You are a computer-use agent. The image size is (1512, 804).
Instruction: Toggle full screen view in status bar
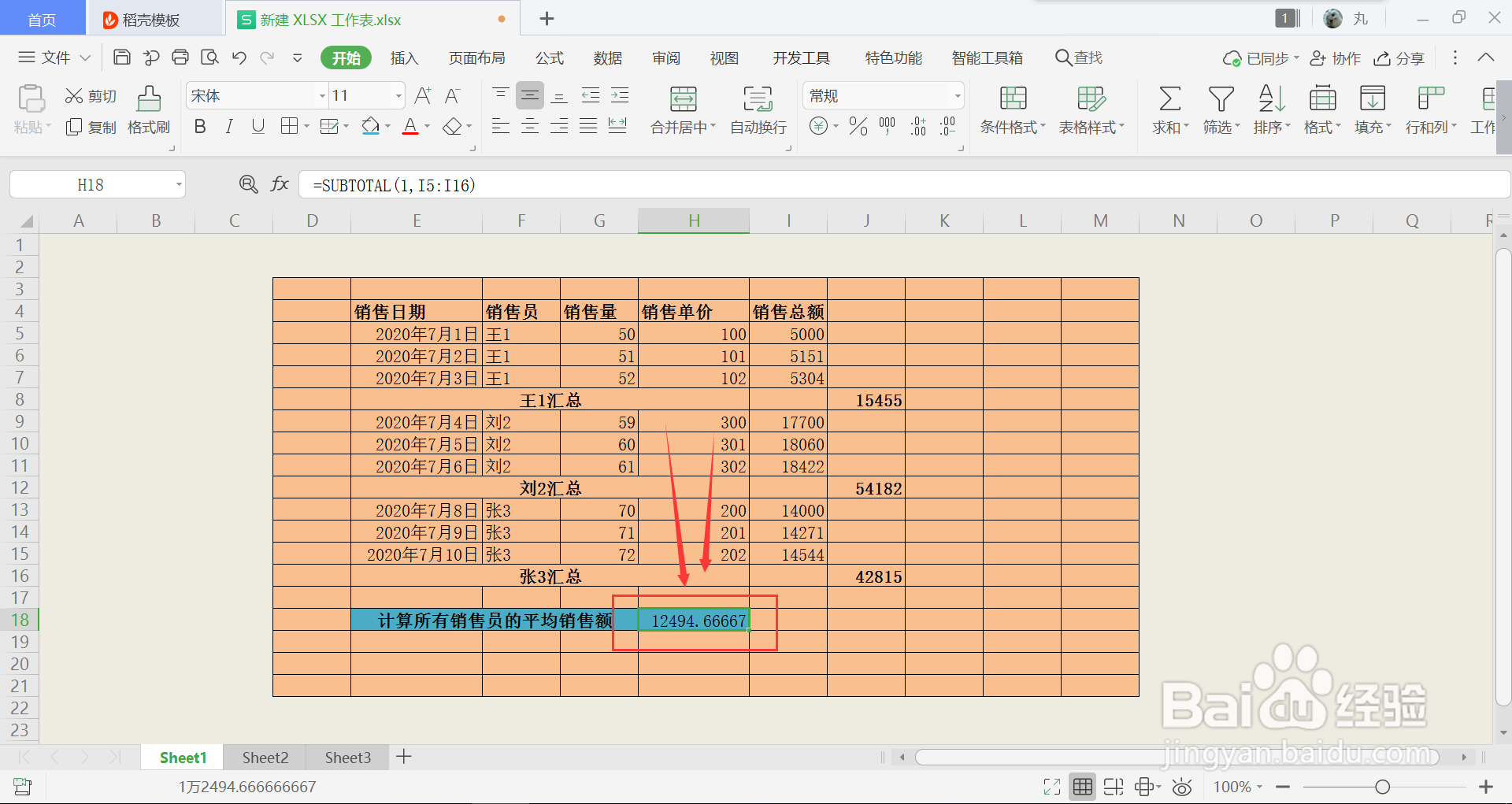[1052, 787]
